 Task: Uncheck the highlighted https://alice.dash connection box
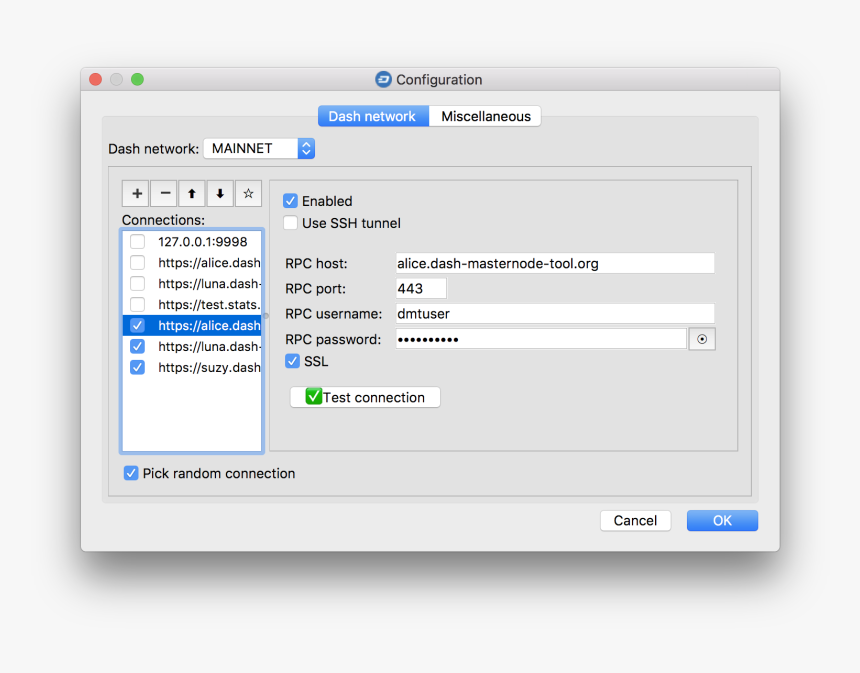(138, 325)
